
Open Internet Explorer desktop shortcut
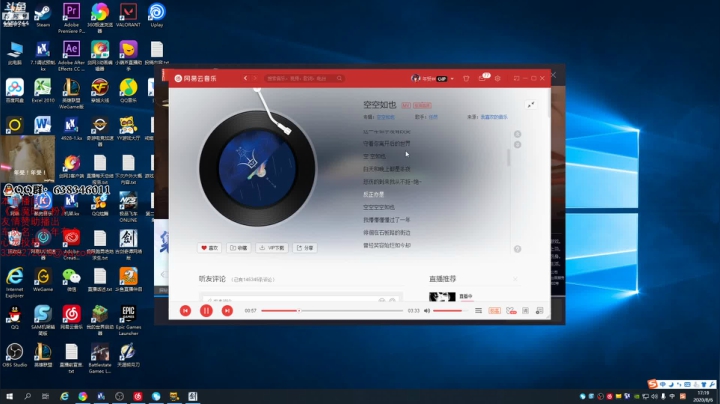14,283
